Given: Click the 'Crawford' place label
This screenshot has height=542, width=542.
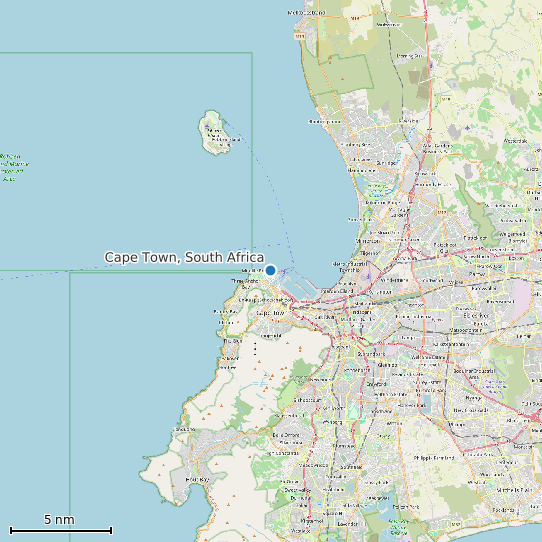Looking at the screenshot, I should [376, 384].
